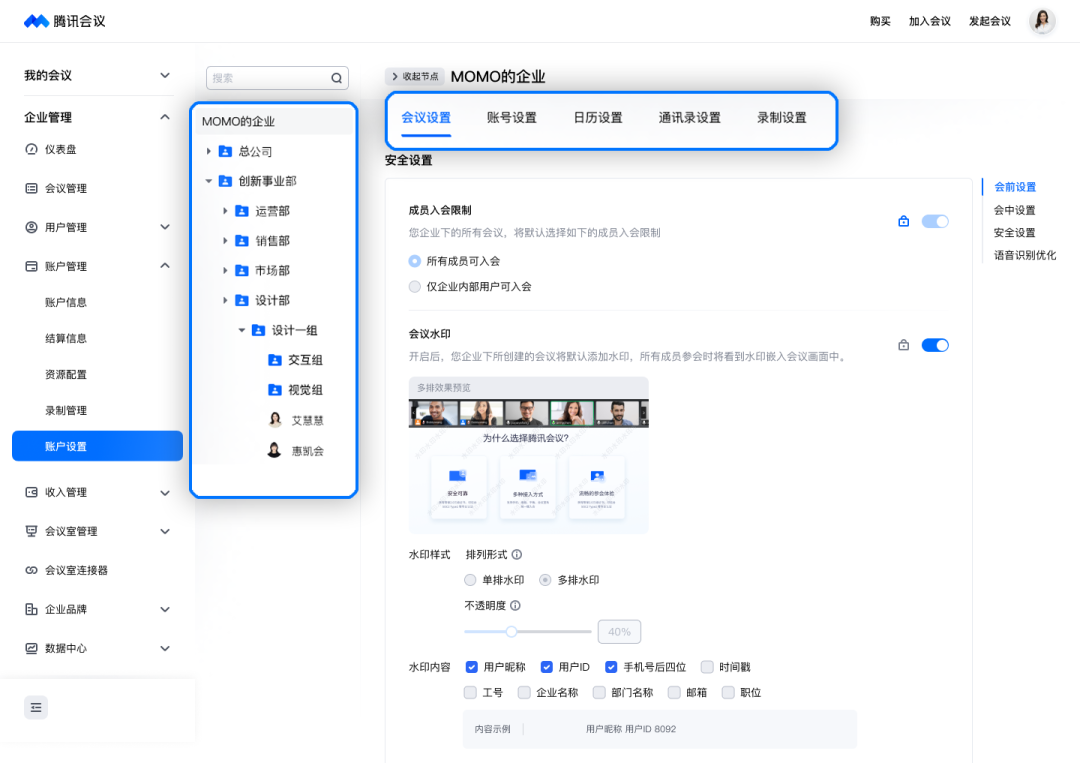Click the 会议室管理 screen icon
The height and width of the screenshot is (763, 1080).
[x=32, y=531]
